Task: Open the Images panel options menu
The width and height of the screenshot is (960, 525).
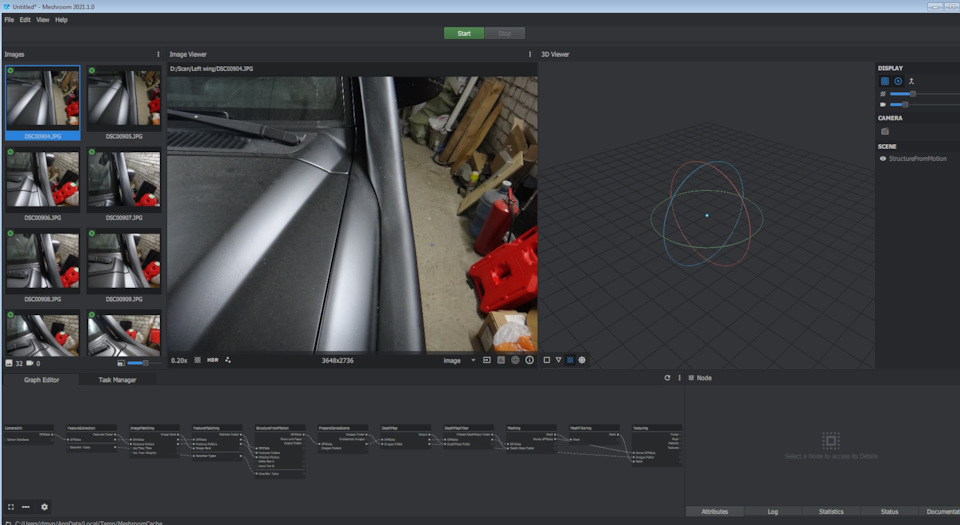Action: 158,54
